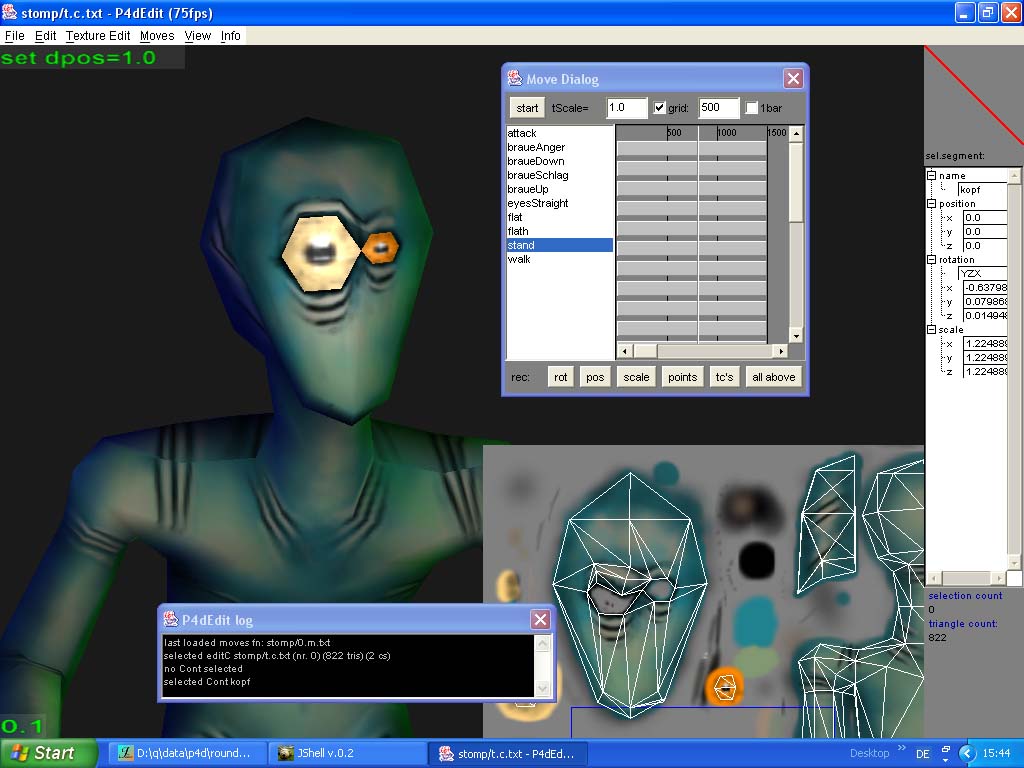Click the Move Dialog window icon

pos(515,79)
